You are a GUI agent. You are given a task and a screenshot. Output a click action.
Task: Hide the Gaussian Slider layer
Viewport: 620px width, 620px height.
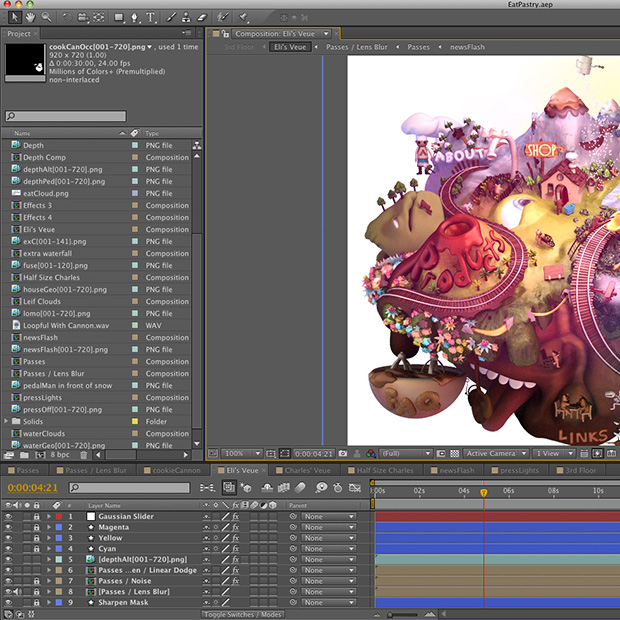[8, 516]
